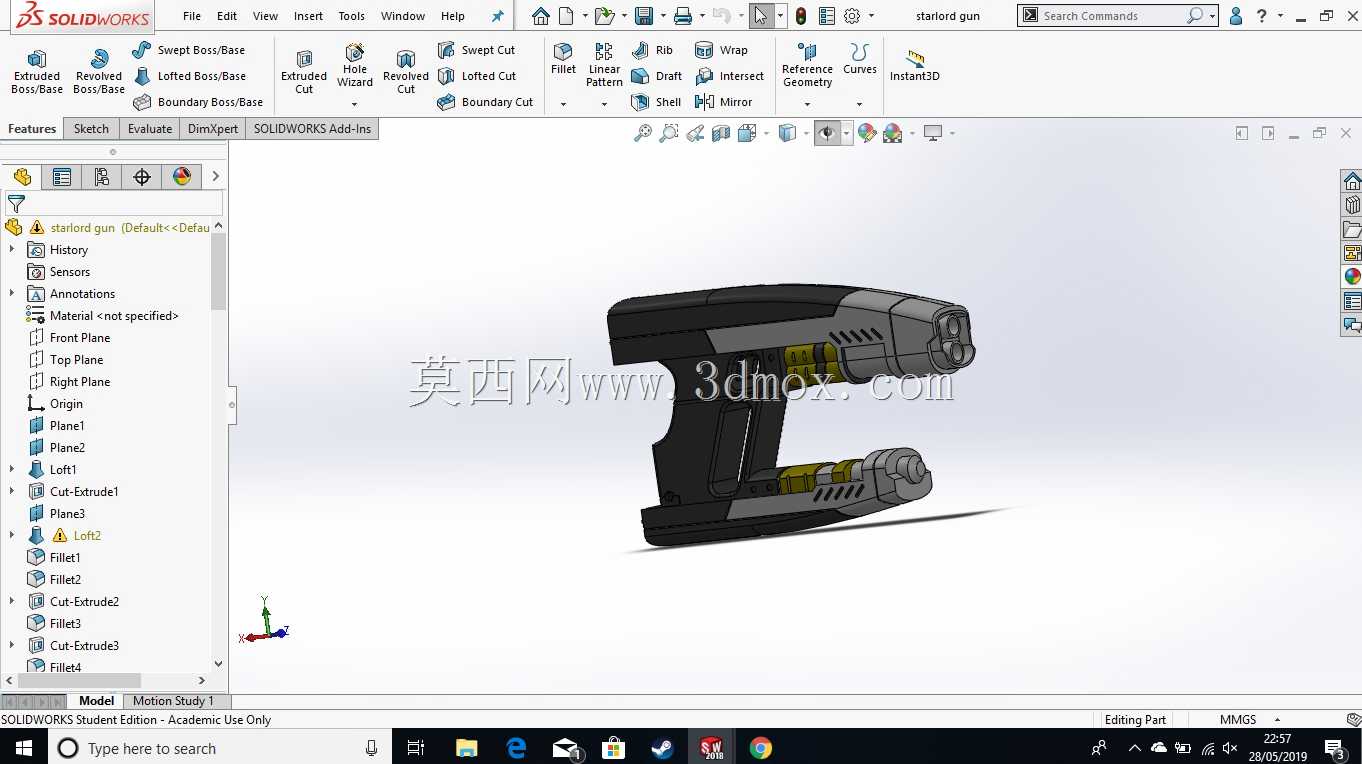
Task: Click the Windows search box
Action: click(x=220, y=748)
